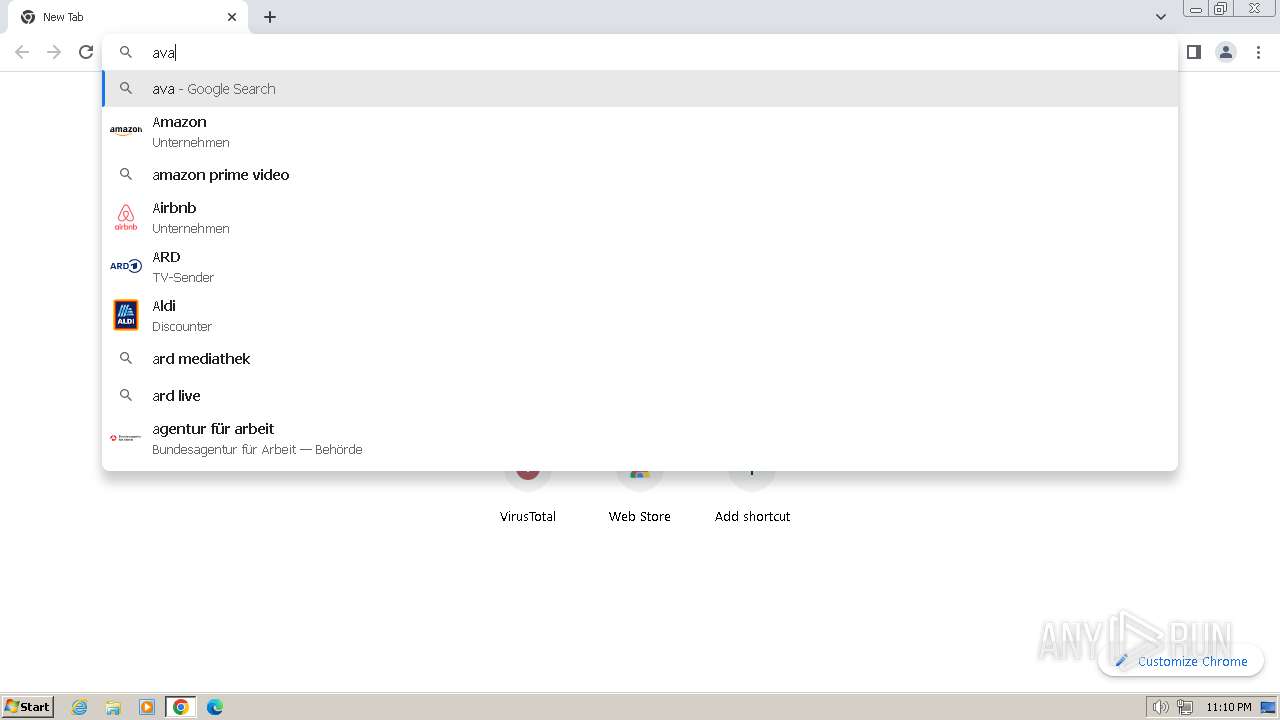The height and width of the screenshot is (720, 1280).
Task: Click the address bar containing 'ava'
Action: point(640,52)
